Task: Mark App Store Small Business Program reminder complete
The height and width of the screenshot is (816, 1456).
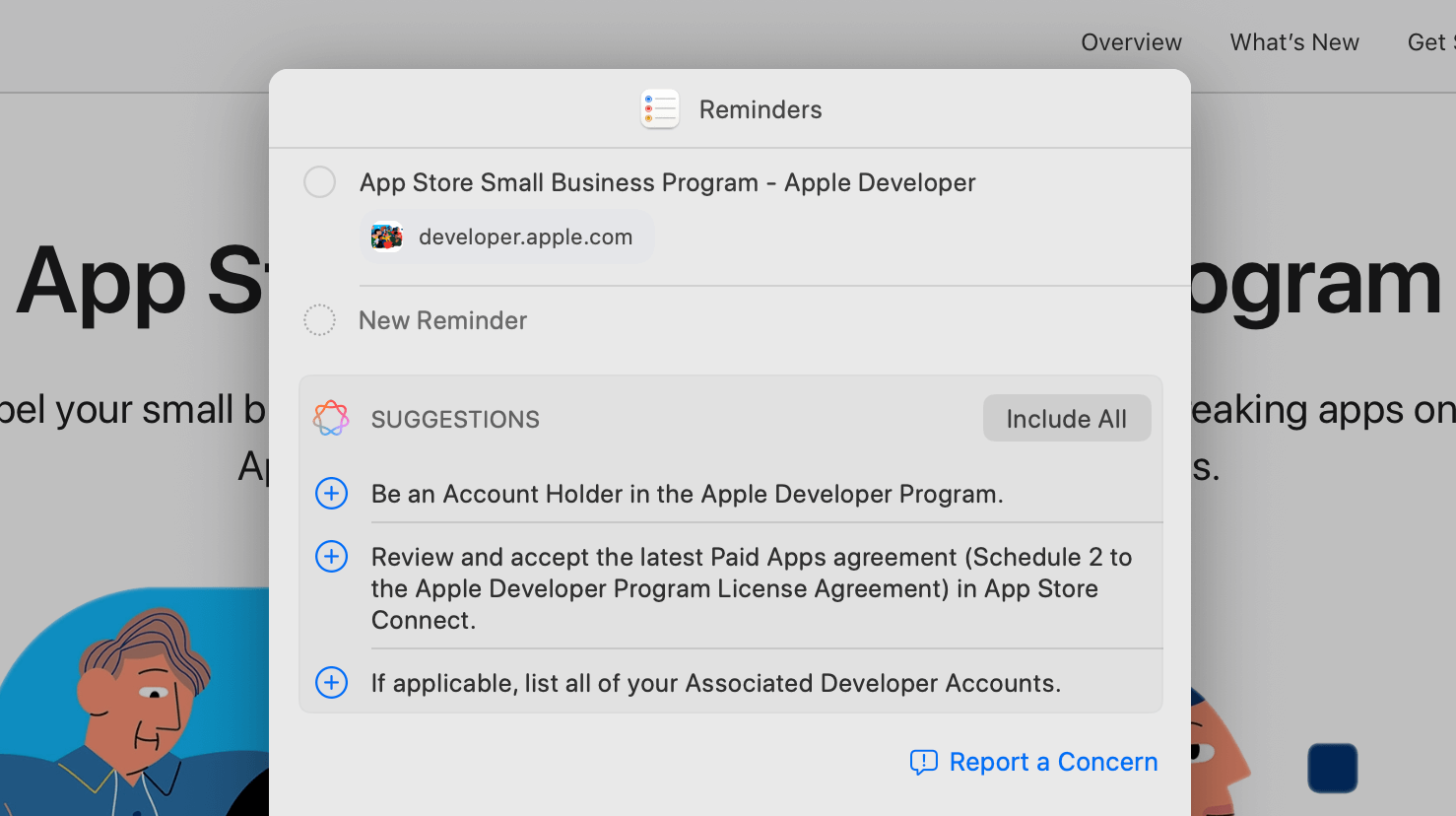Action: (319, 182)
